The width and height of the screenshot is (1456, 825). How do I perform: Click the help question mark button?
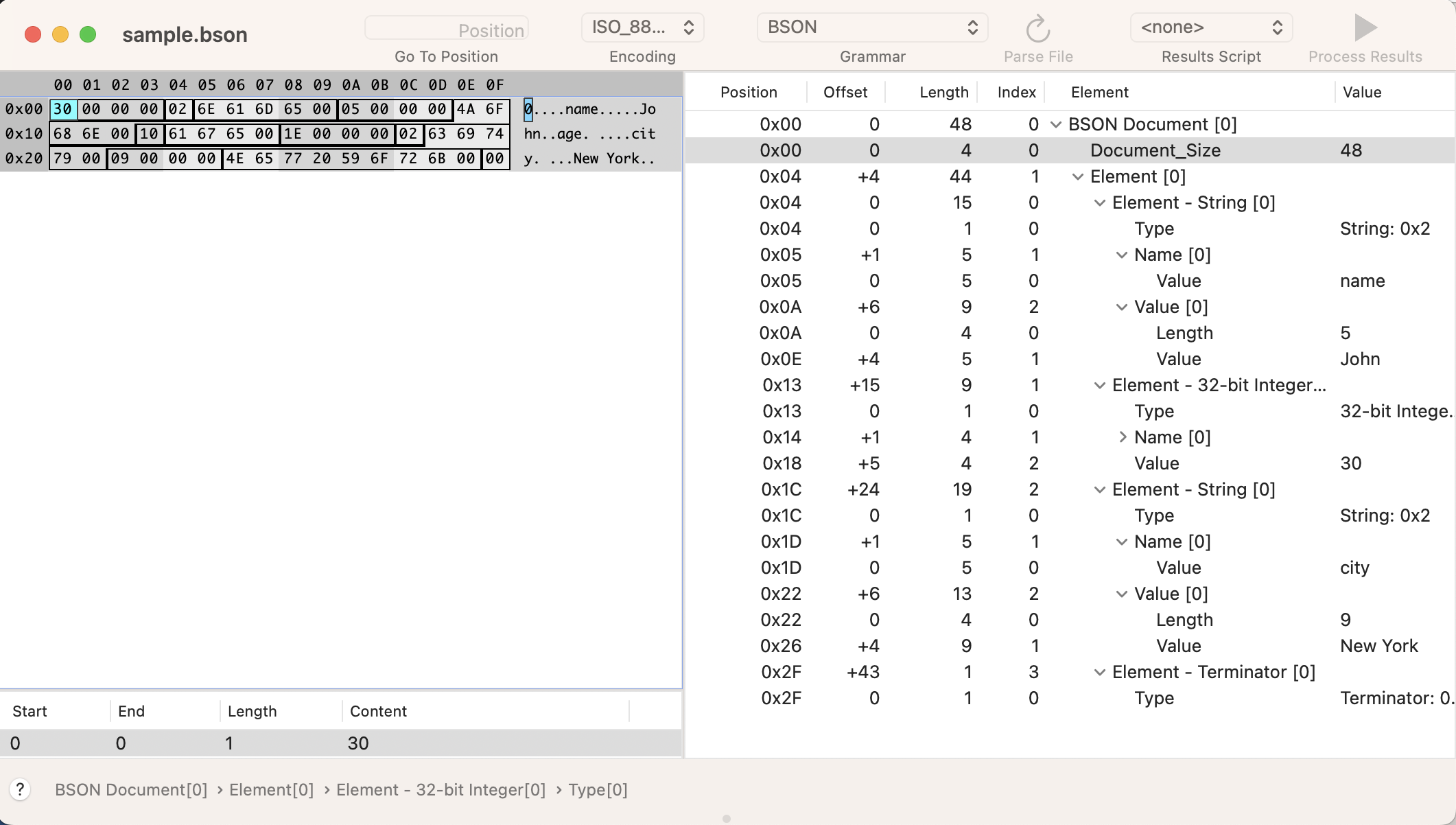pos(20,789)
